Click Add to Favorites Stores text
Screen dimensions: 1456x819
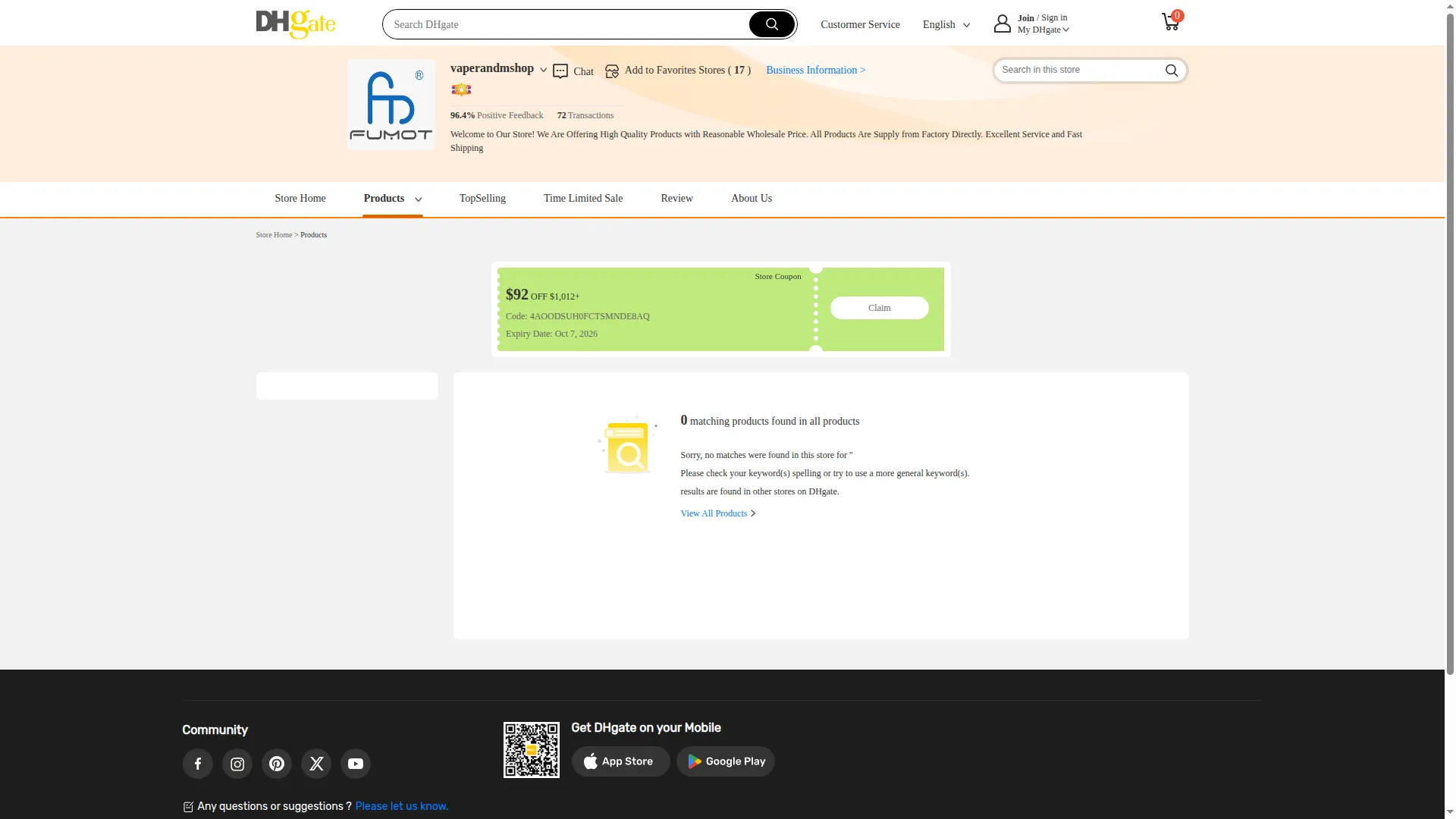click(688, 70)
